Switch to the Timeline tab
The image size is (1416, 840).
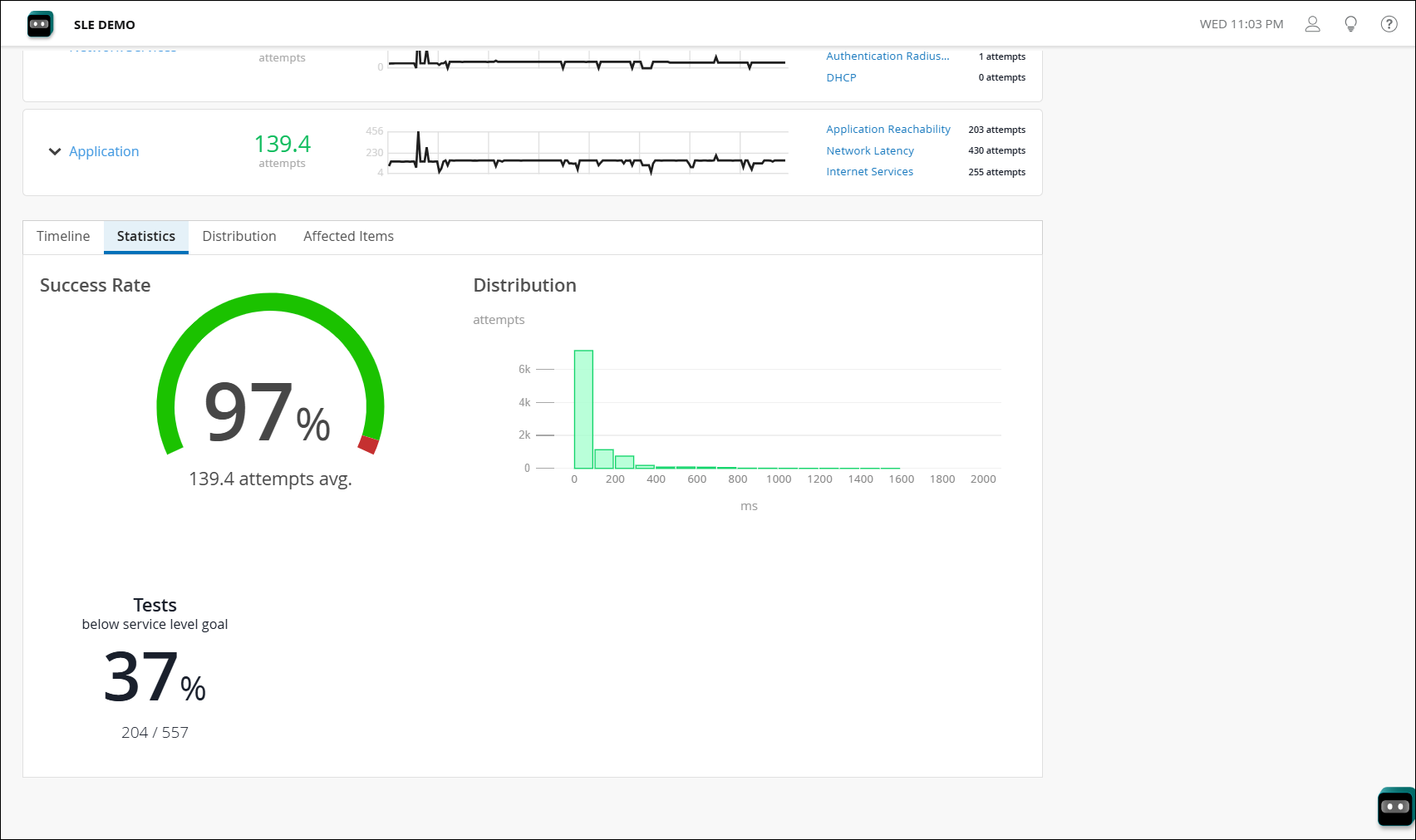62,236
